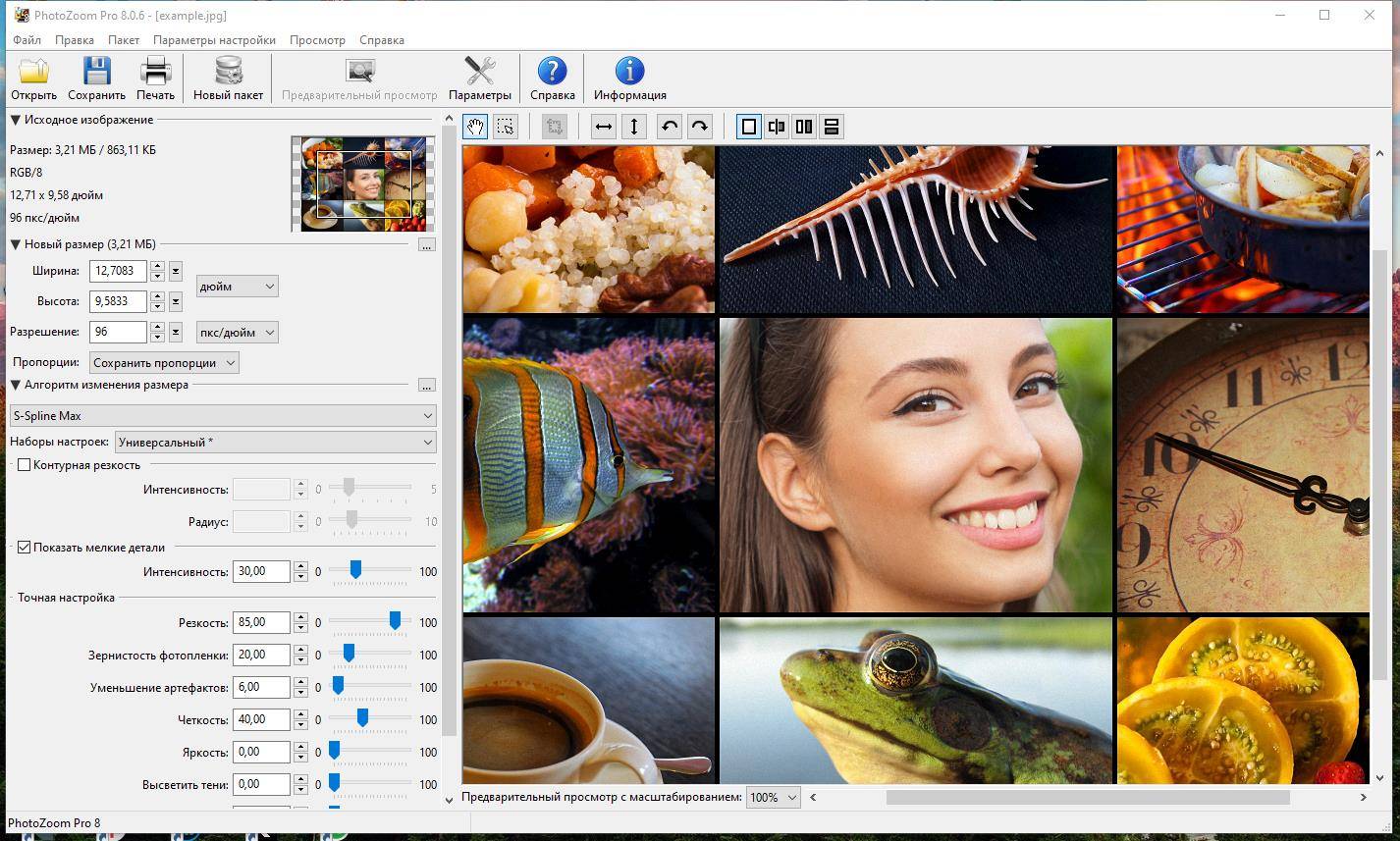Click the Четкость slider
Screen dimensions: 1400x841
[x=370, y=719]
